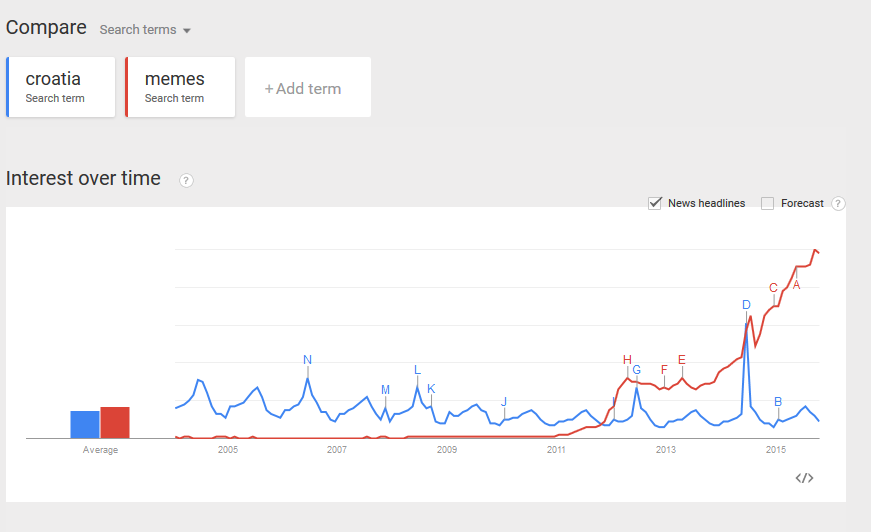Click headline marker J near 2010
The height and width of the screenshot is (532, 871).
pyautogui.click(x=504, y=402)
